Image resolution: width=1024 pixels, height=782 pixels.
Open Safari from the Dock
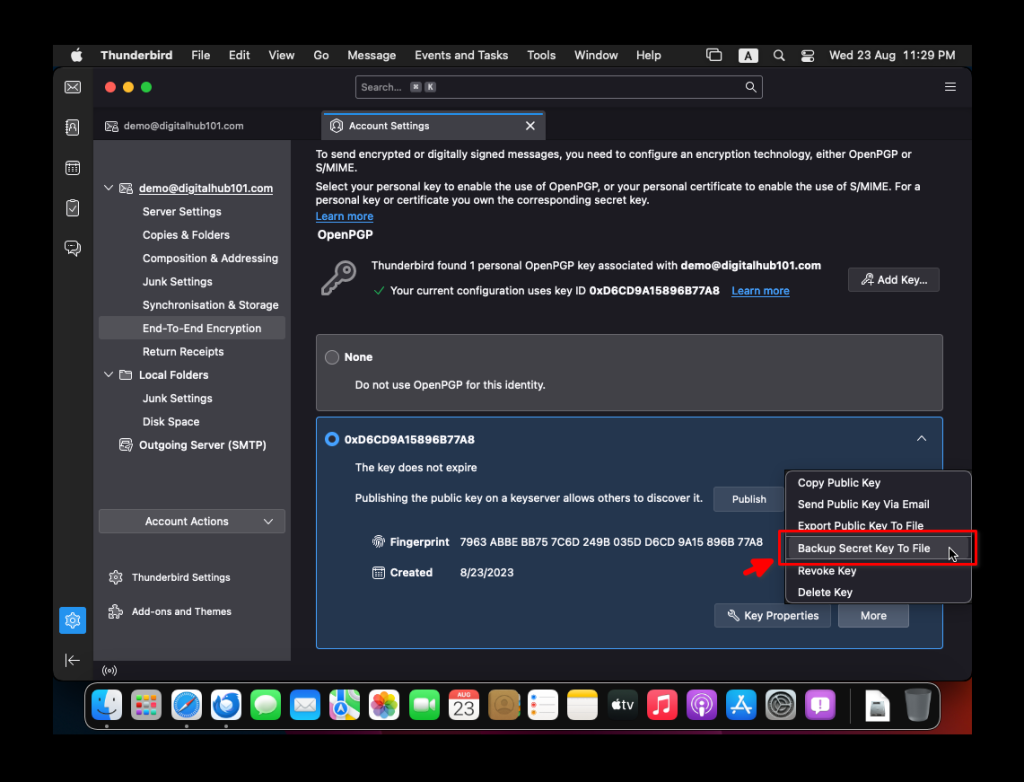186,705
